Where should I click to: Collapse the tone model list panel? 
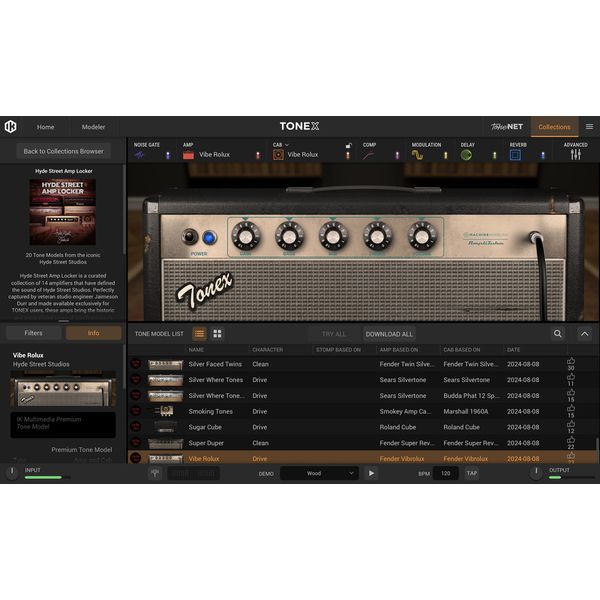click(x=585, y=334)
